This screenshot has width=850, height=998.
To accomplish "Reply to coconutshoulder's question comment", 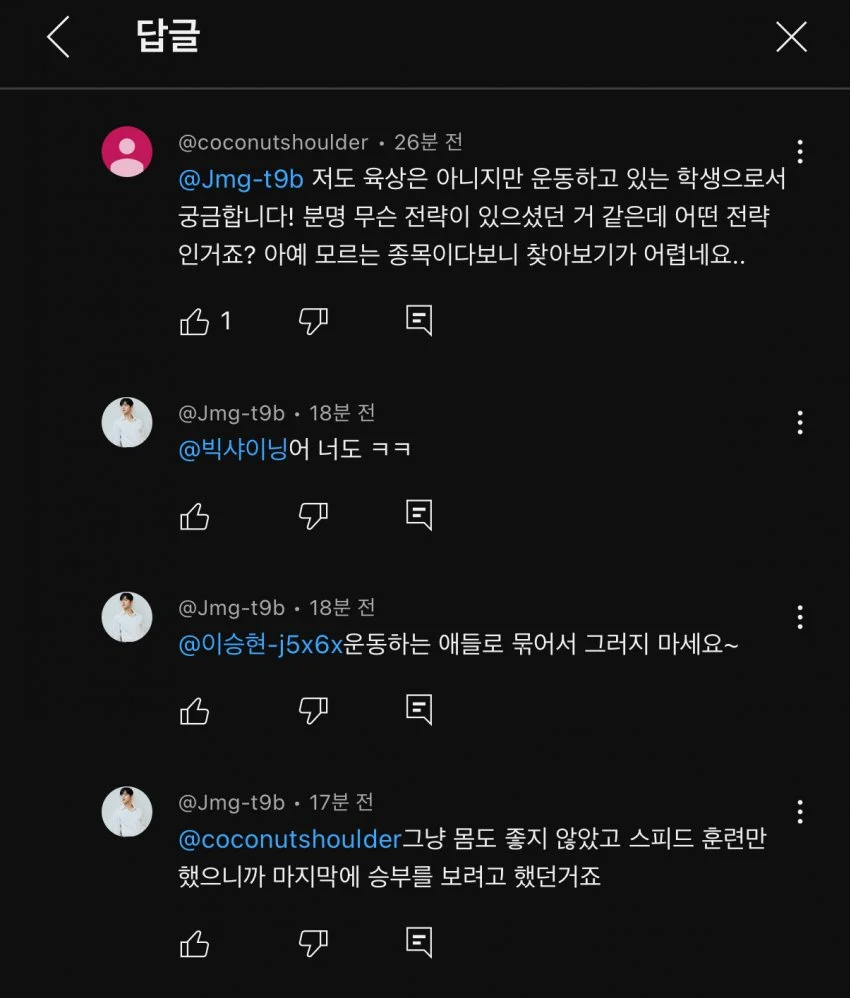I will coord(419,320).
